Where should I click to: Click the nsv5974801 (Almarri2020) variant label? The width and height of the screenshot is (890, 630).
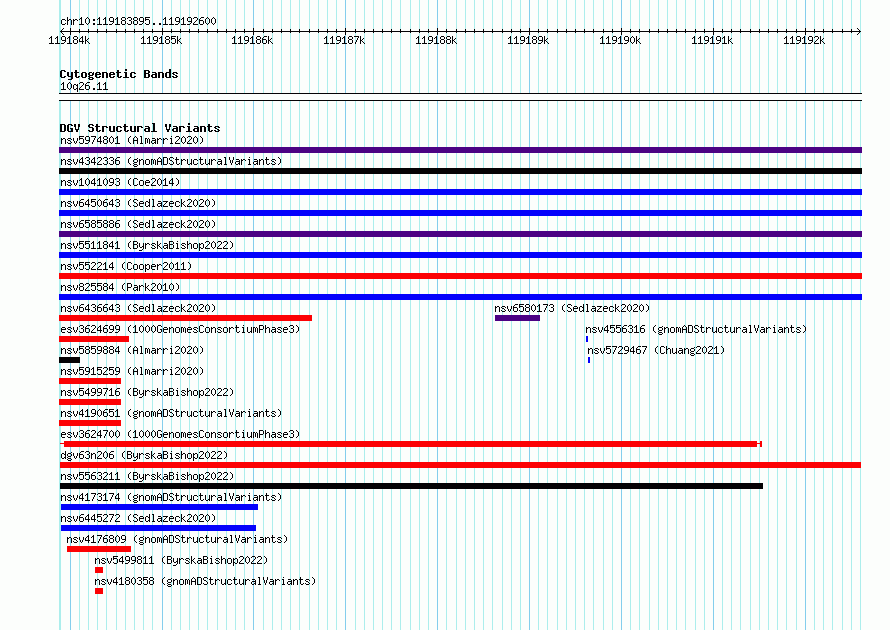132,140
